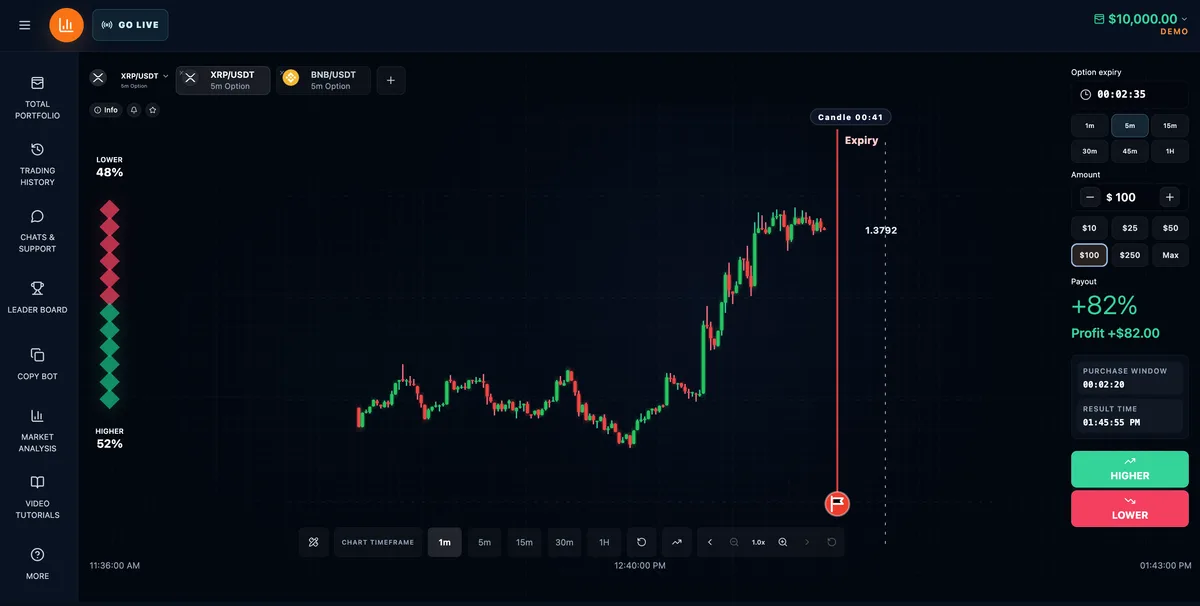Click the orange chart logo icon
1200x606 pixels.
(x=66, y=25)
